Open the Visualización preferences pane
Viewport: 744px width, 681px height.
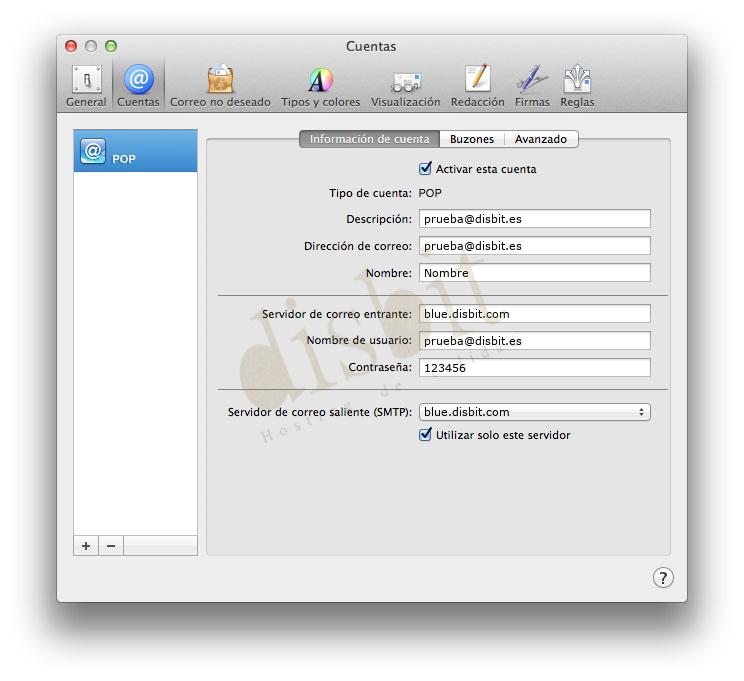click(x=405, y=86)
